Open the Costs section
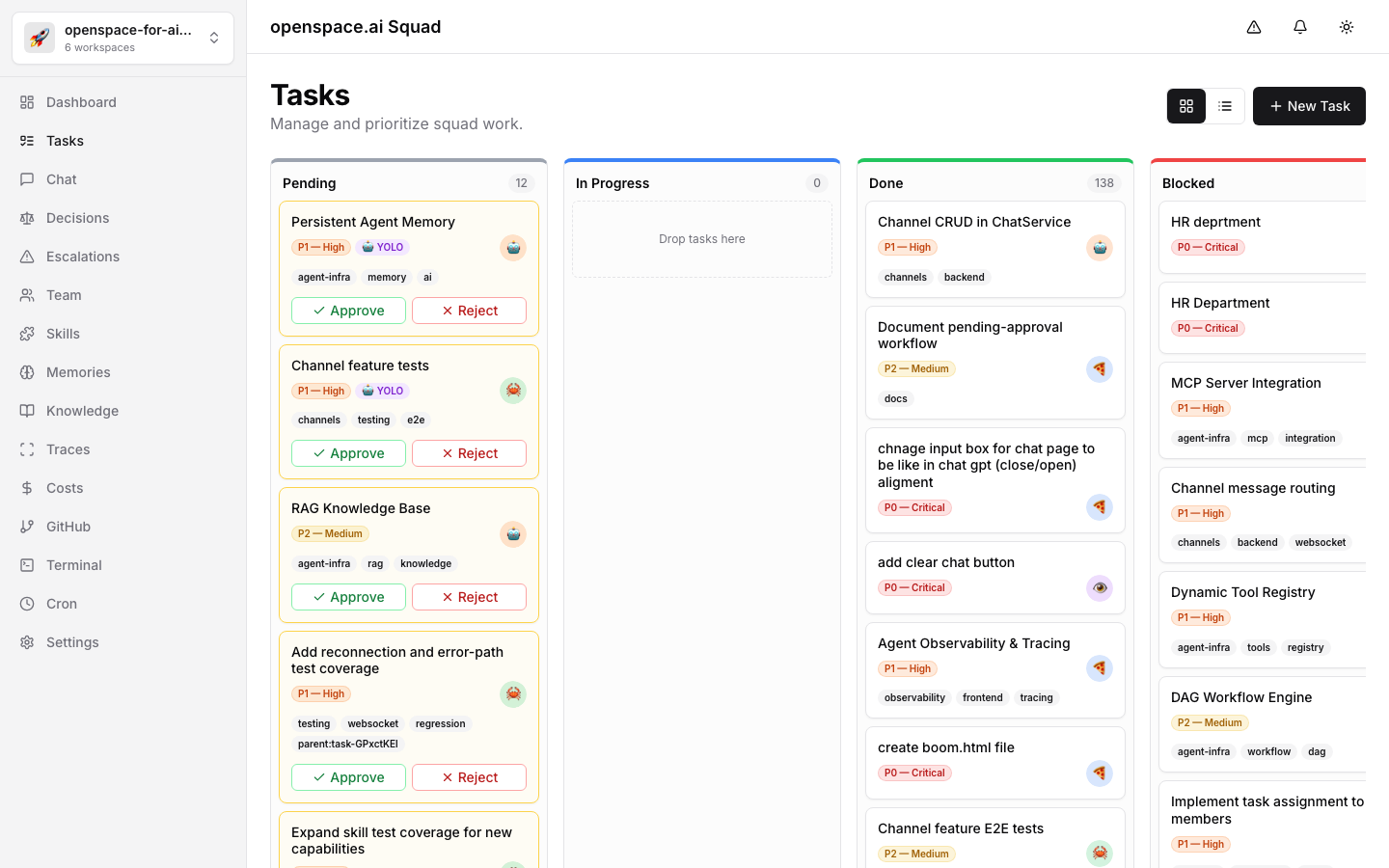Screen dimensions: 1389x868 tap(64, 487)
